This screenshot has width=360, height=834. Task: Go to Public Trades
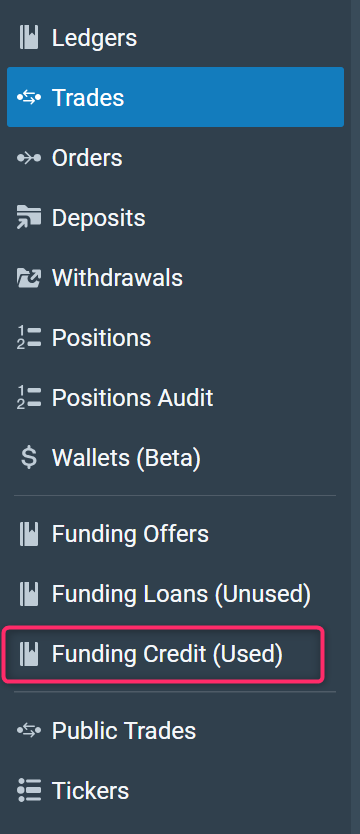(x=175, y=731)
